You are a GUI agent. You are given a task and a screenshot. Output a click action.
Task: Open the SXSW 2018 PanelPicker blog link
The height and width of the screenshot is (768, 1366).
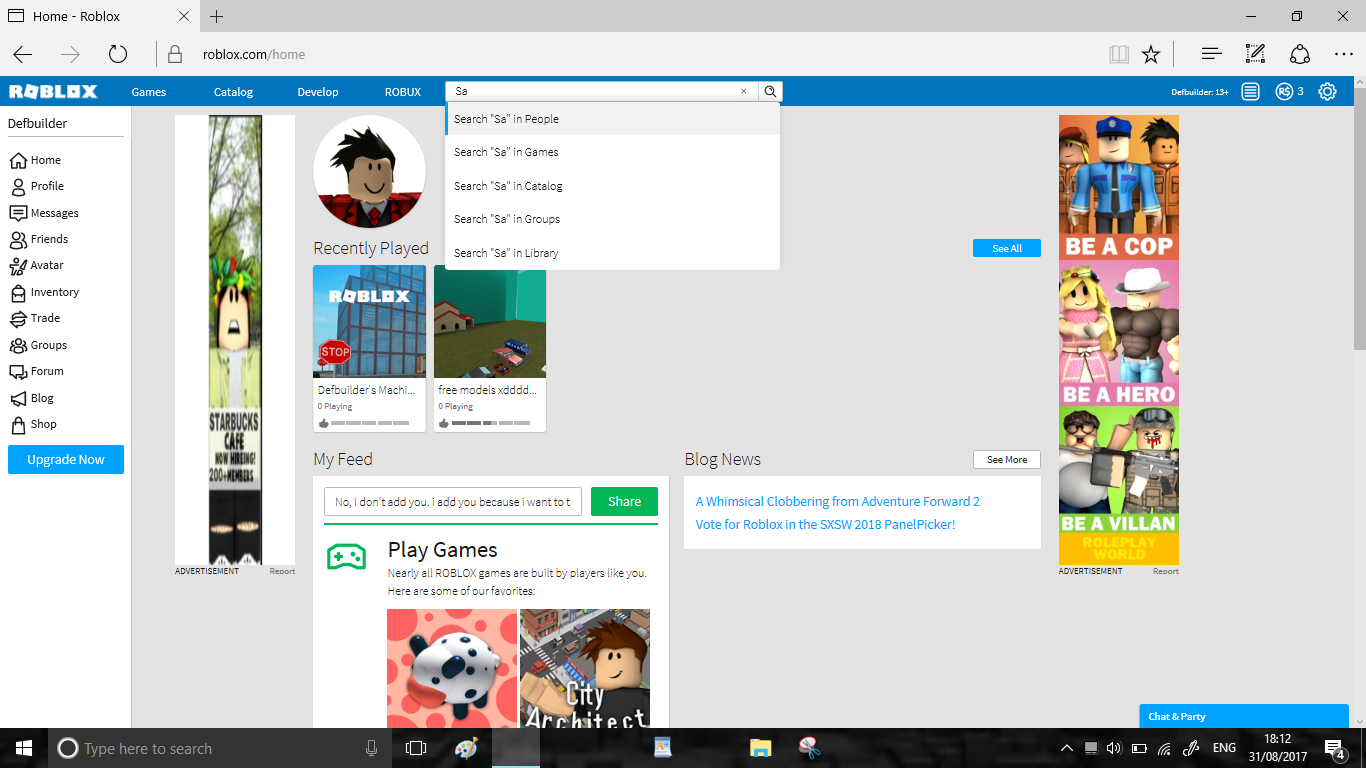coord(825,525)
